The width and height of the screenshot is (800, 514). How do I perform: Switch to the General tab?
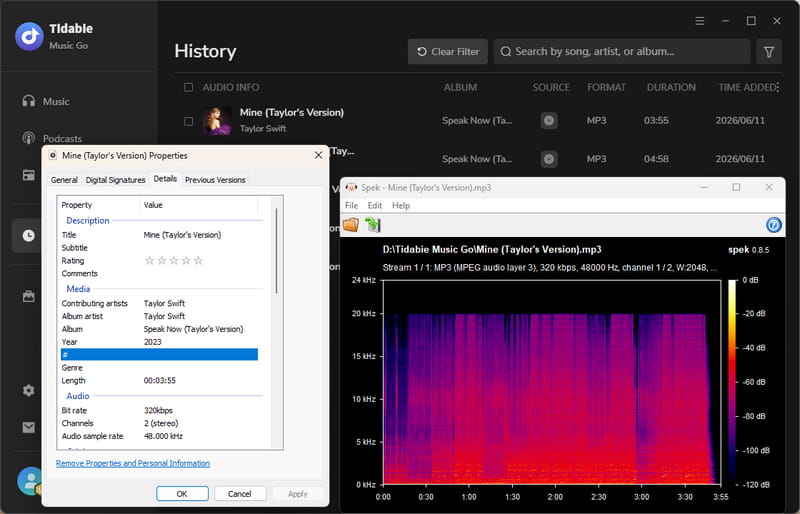point(64,180)
